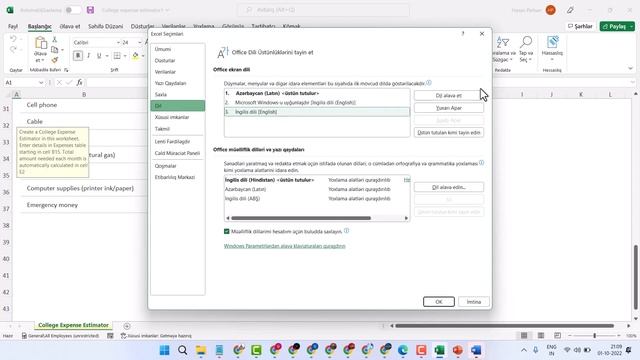
Task: Toggle Italic formatting button
Action: [89, 56]
